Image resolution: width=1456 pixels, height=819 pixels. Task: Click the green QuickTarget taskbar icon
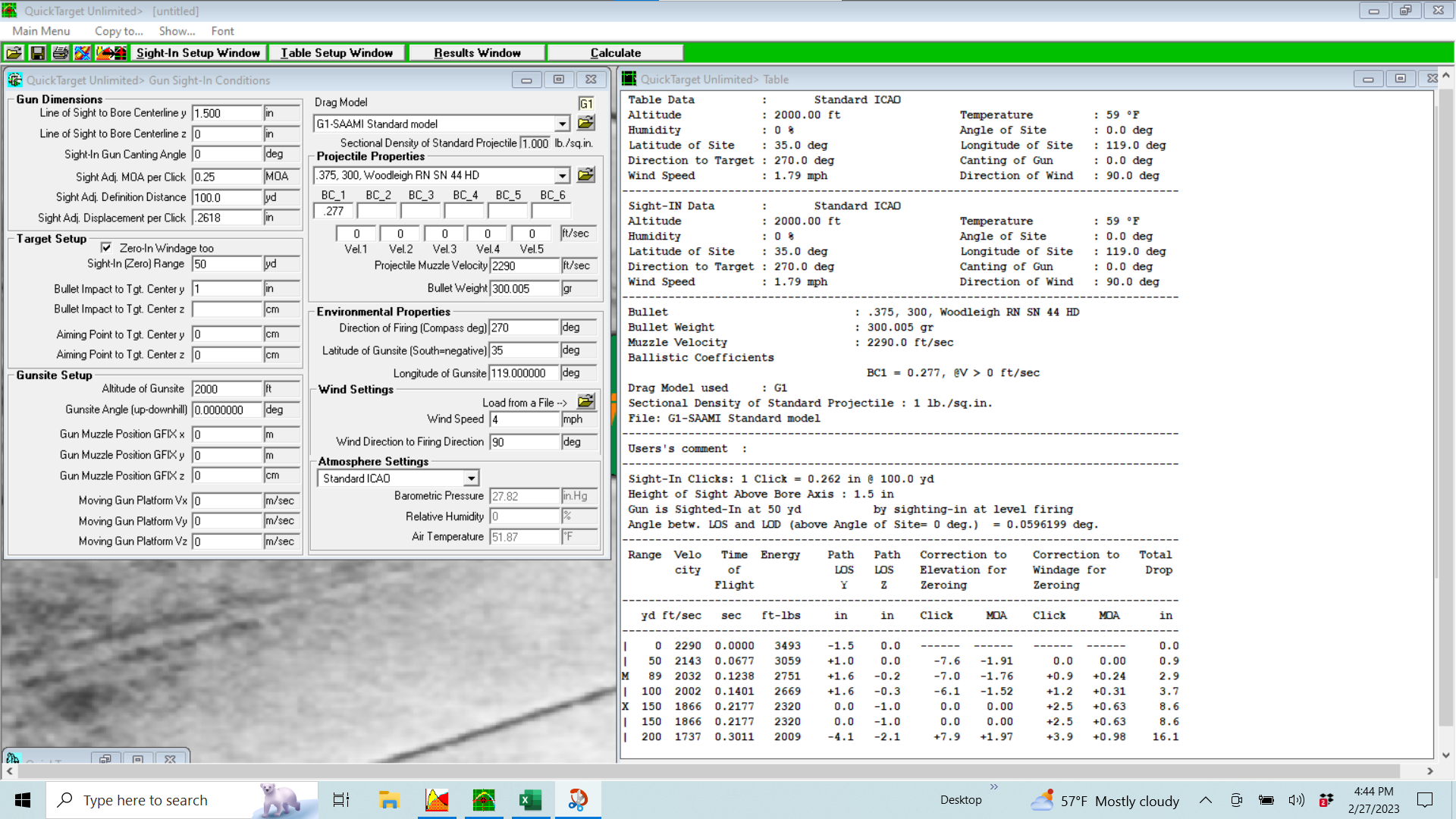click(484, 800)
